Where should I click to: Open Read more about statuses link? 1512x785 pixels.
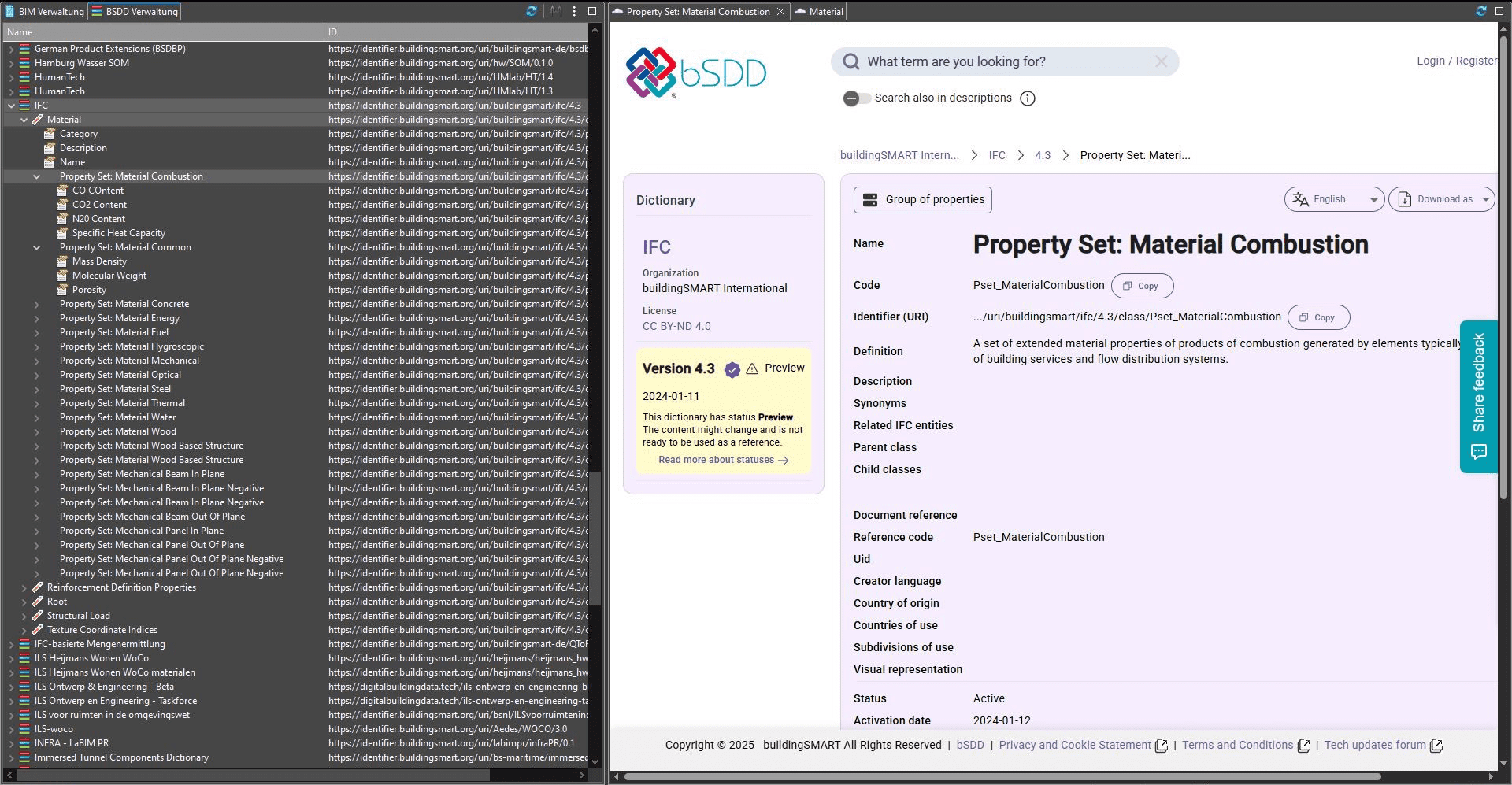pyautogui.click(x=724, y=460)
